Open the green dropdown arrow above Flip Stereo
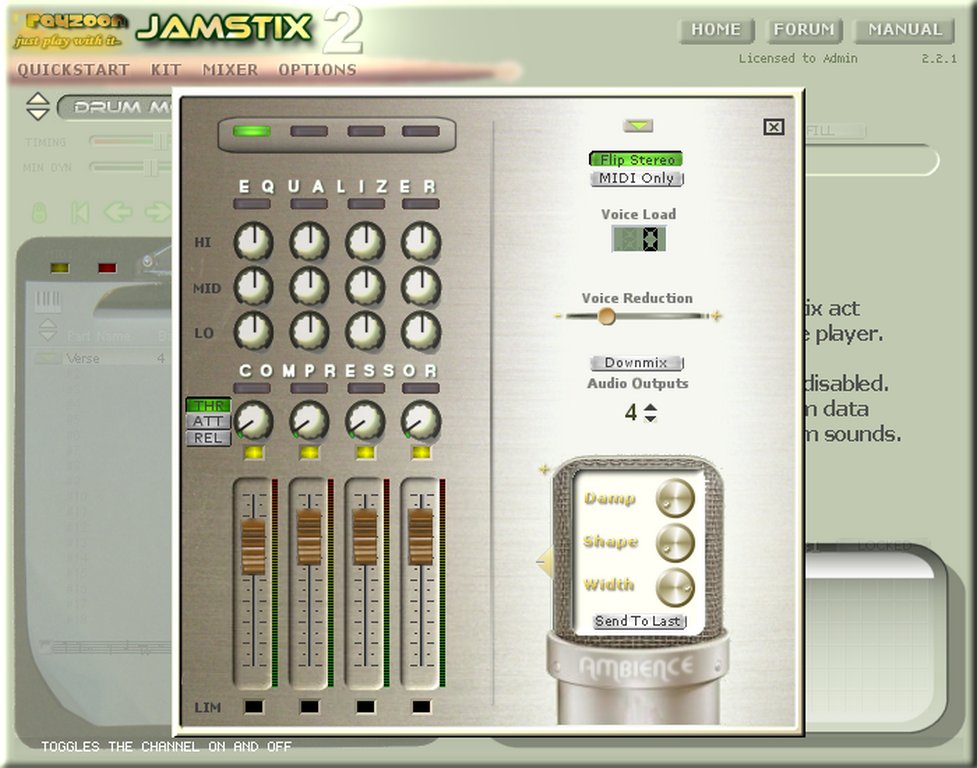977x768 pixels. (637, 126)
